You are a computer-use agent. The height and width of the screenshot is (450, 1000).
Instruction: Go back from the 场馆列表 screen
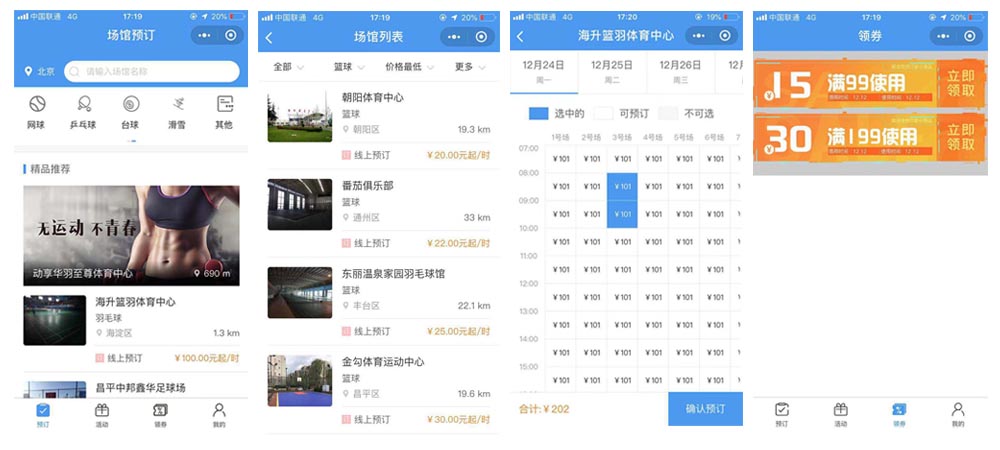pos(268,38)
